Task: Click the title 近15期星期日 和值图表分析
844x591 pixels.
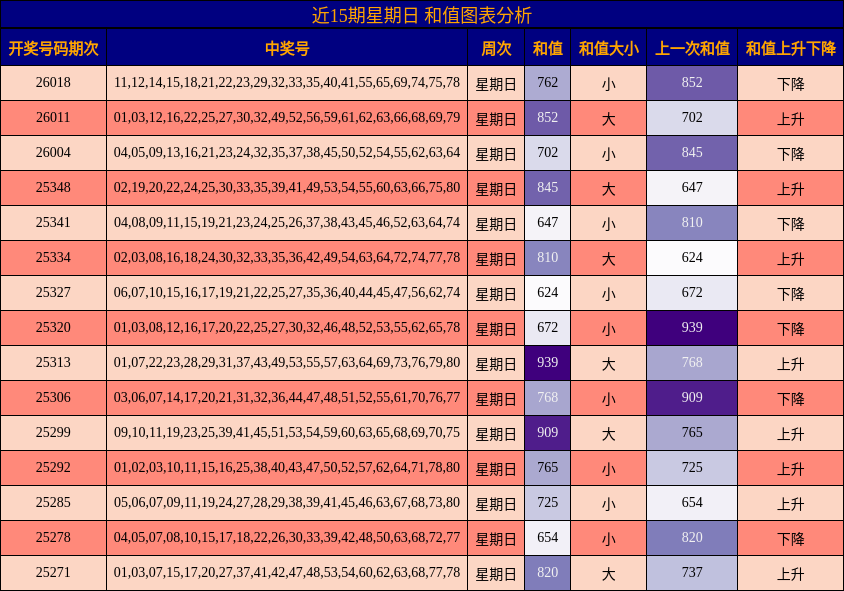Action: 422,15
